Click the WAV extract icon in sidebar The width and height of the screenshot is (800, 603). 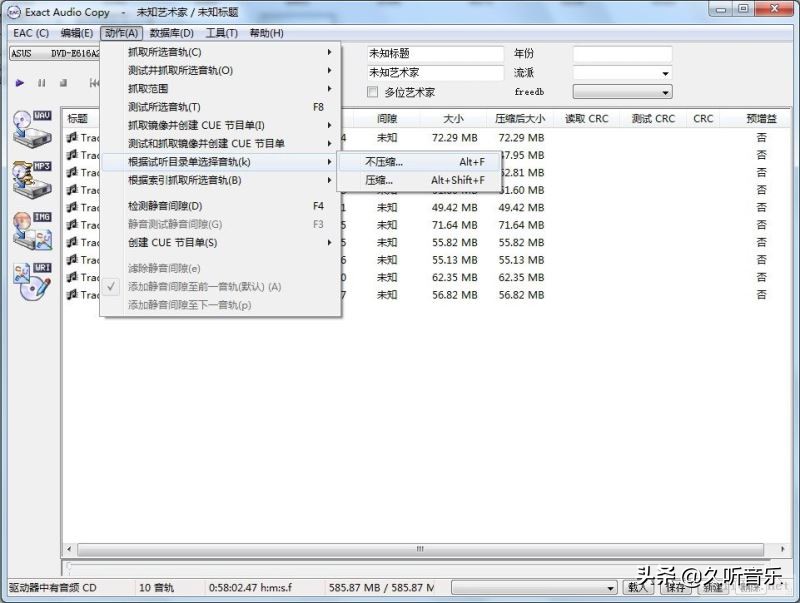[32, 129]
